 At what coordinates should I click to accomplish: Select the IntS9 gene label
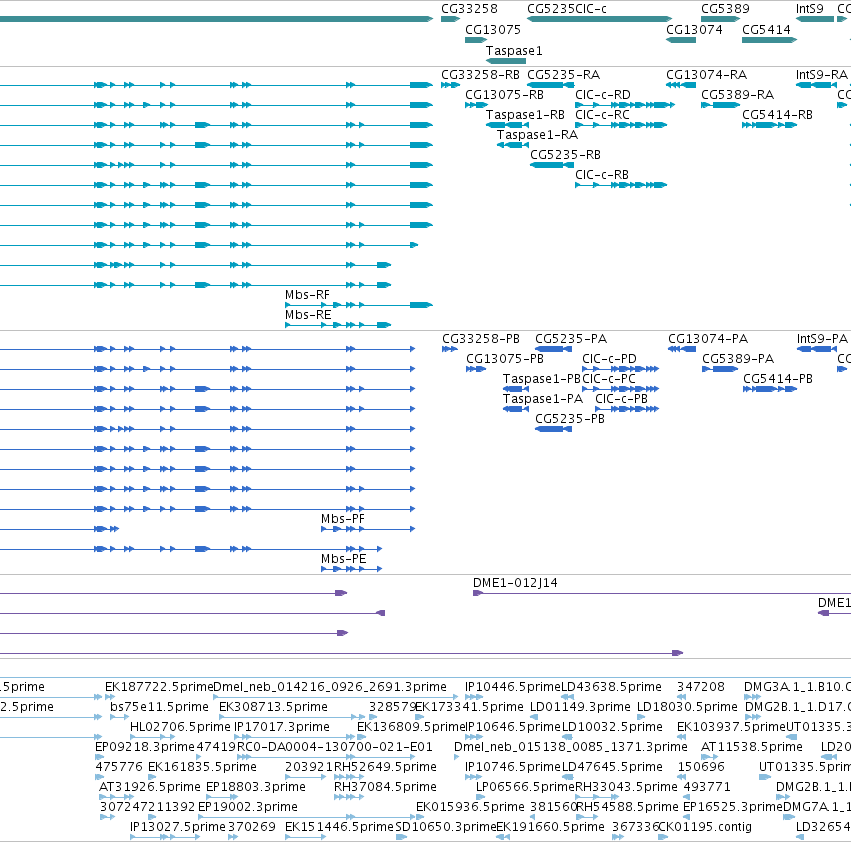tap(810, 9)
